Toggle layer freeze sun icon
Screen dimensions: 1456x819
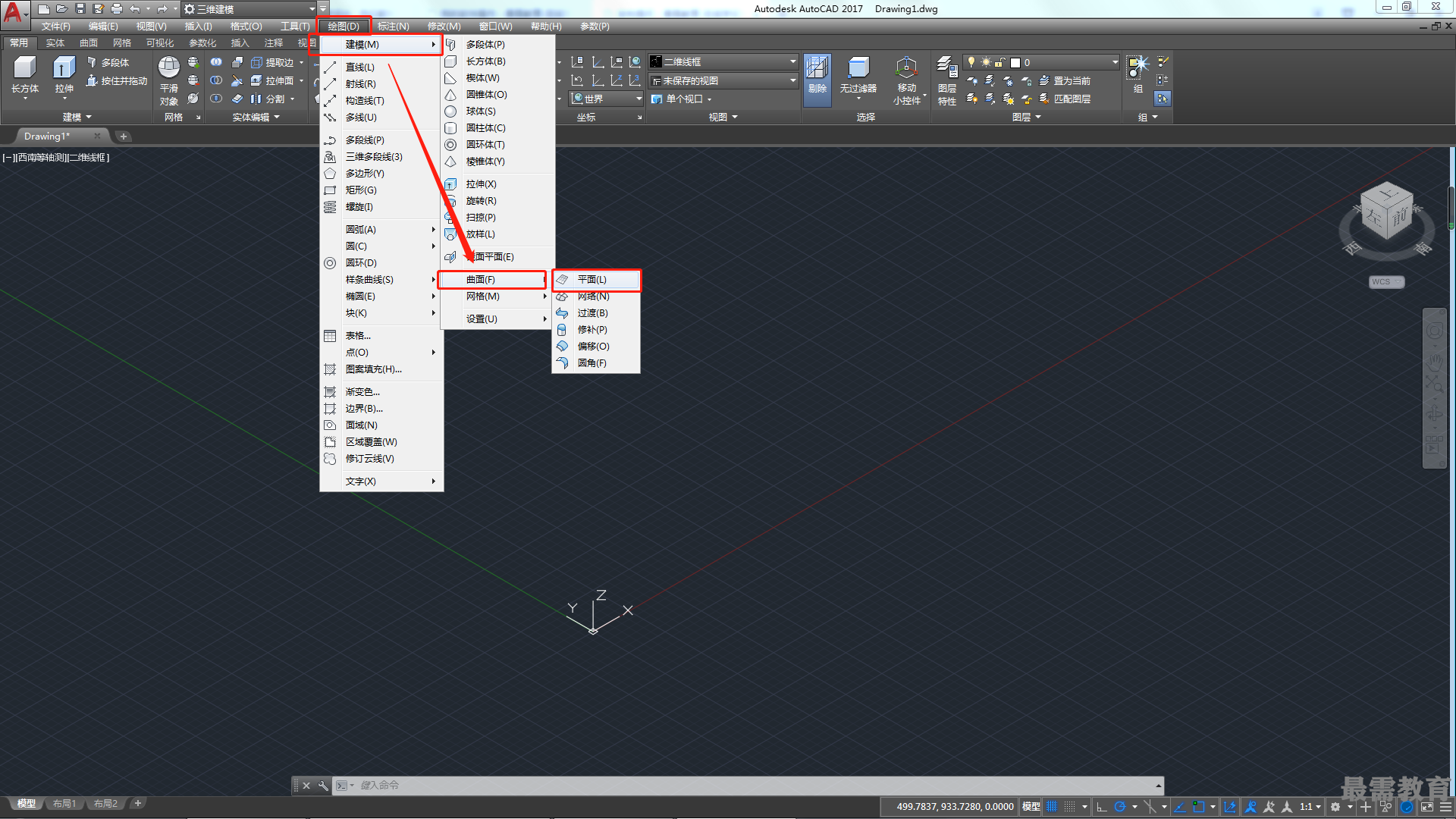986,62
